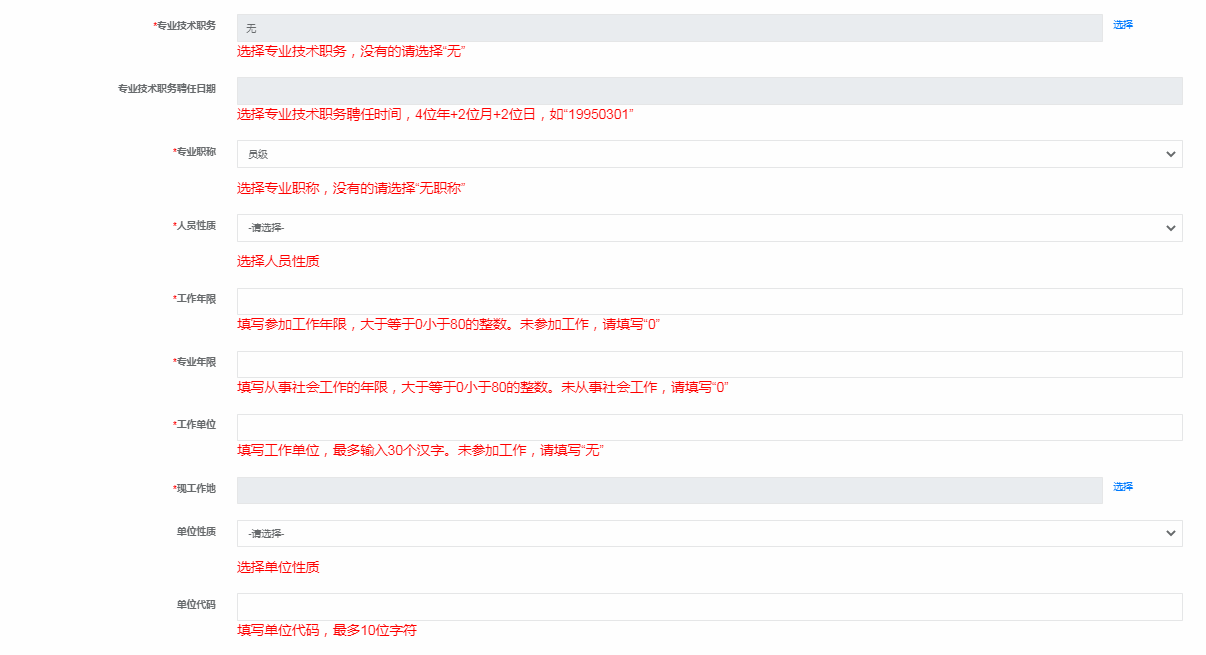Click into the 单位代码 text box

(x=709, y=607)
